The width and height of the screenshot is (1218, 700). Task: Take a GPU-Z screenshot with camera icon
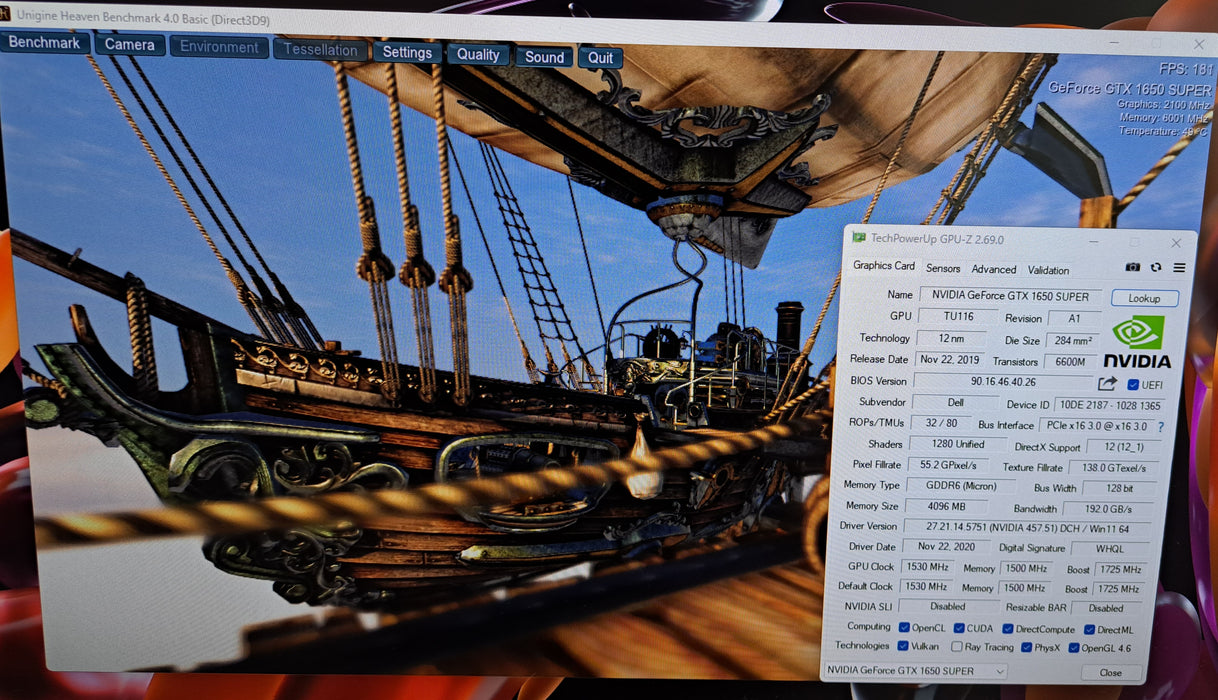1132,267
